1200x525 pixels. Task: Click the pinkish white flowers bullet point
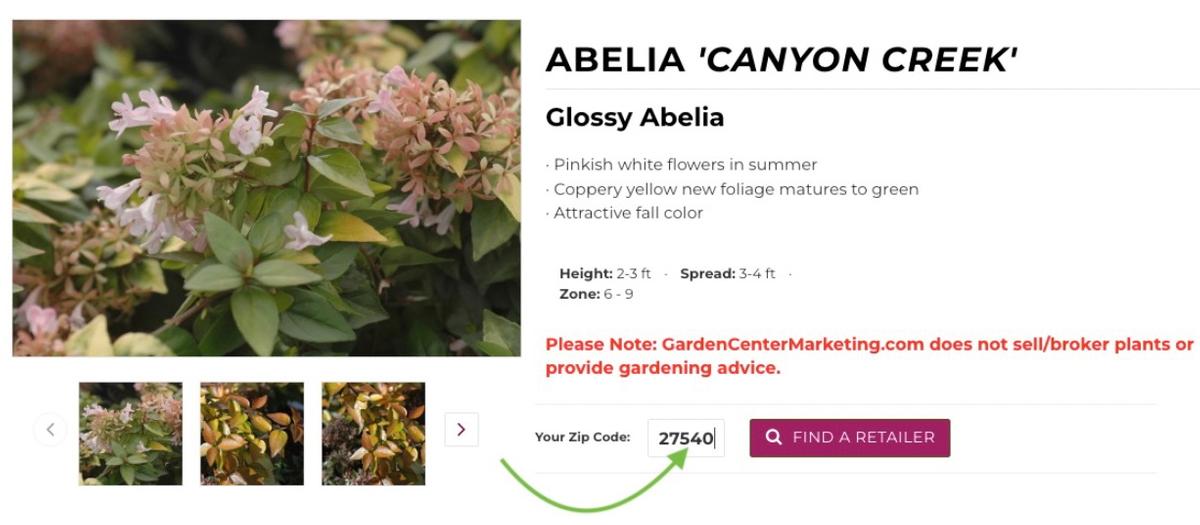[683, 165]
